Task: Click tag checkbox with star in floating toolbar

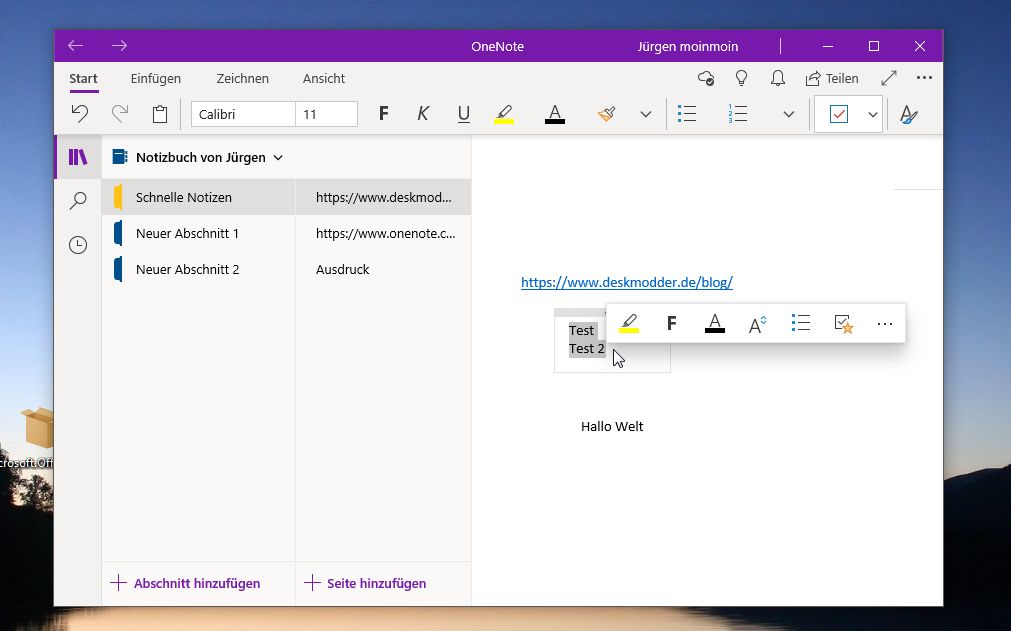Action: pos(843,324)
